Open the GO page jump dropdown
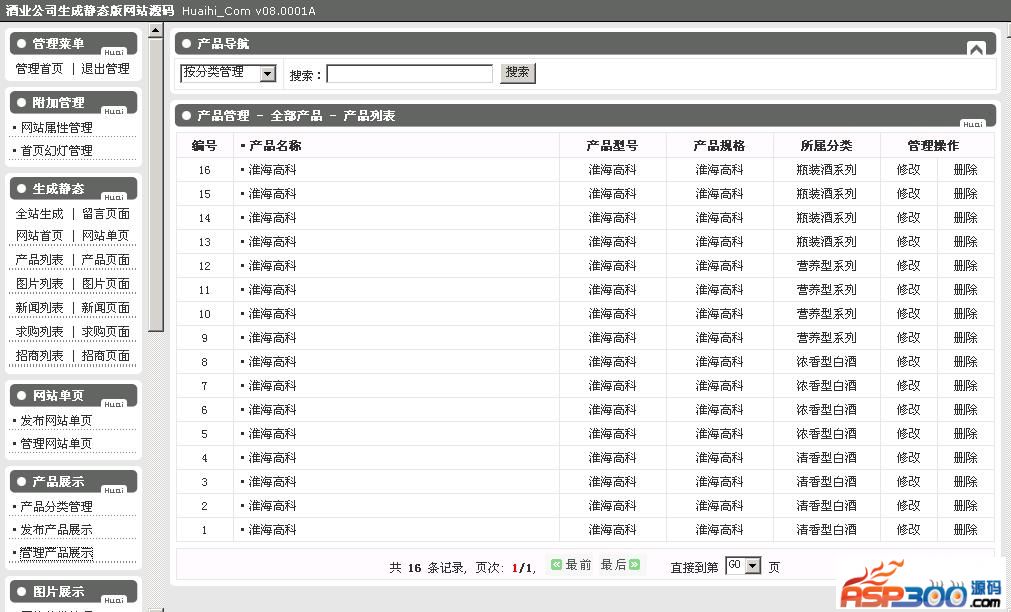The height and width of the screenshot is (612, 1011). [752, 566]
